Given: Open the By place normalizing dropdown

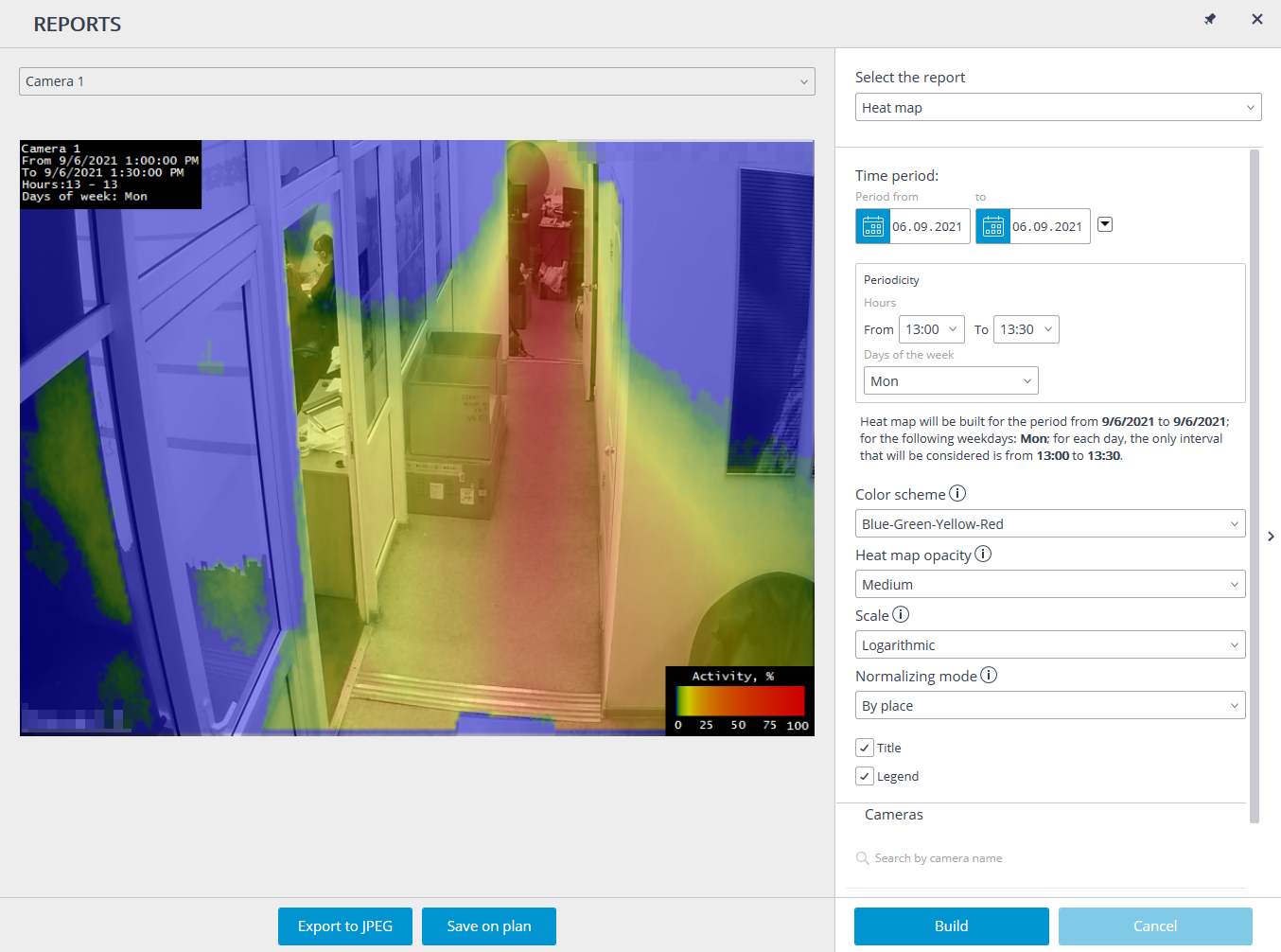Looking at the screenshot, I should click(x=1050, y=705).
